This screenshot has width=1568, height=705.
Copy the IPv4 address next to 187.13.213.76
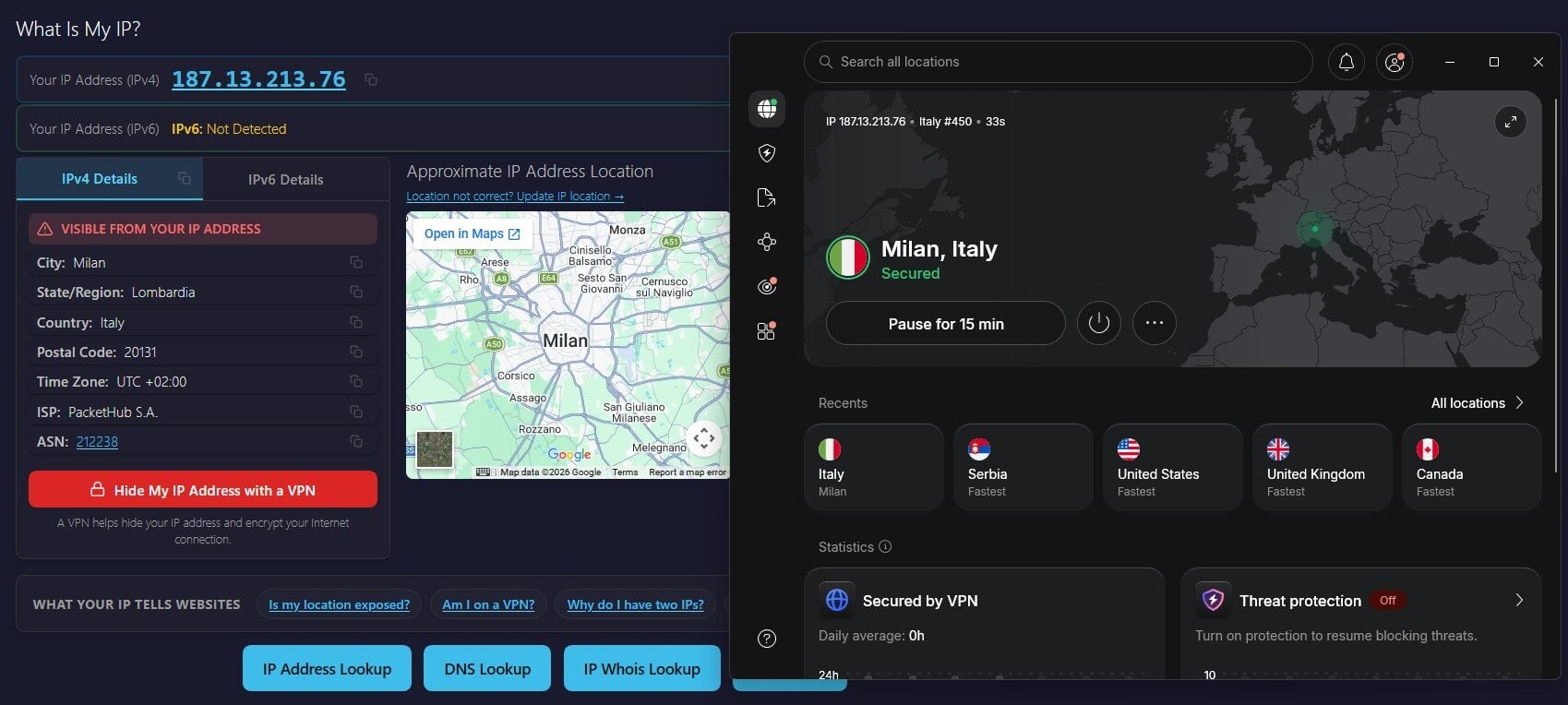pos(371,80)
